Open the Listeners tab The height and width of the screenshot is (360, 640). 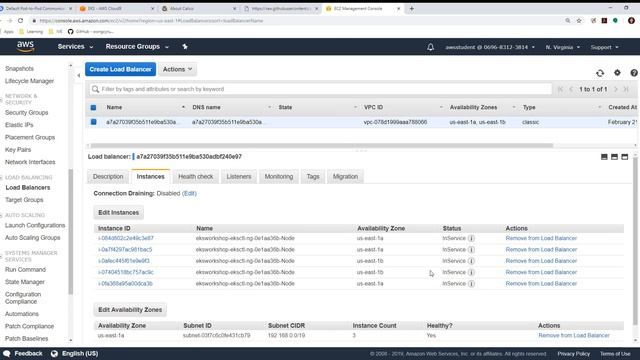[239, 177]
